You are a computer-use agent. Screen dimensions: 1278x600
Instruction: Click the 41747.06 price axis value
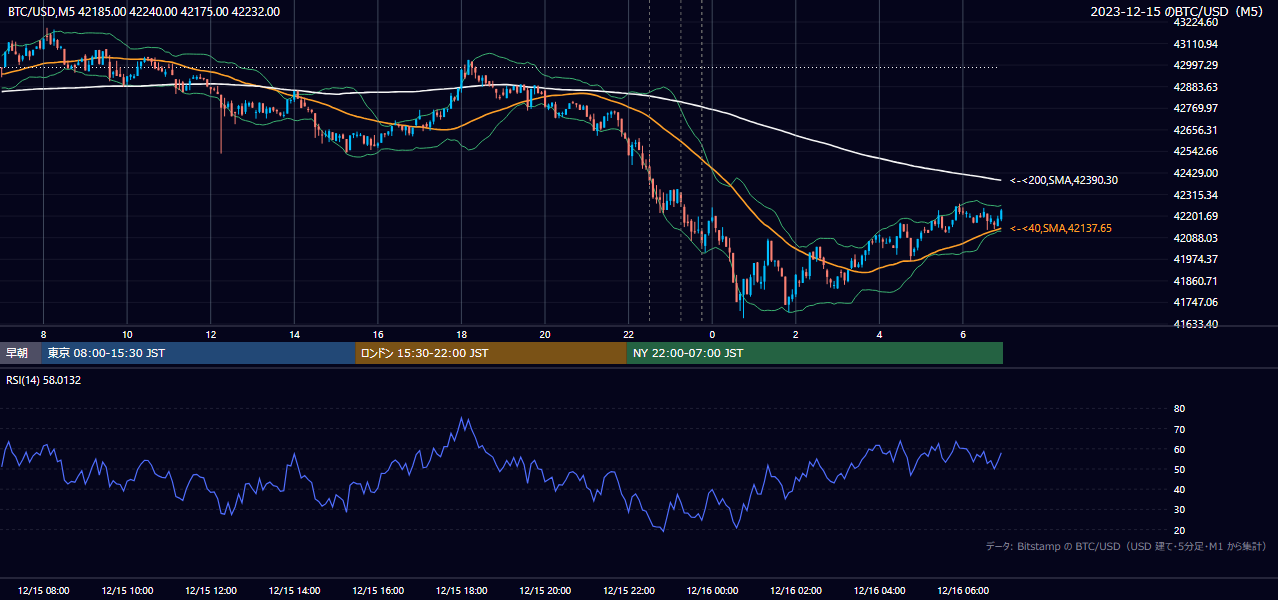pyautogui.click(x=1196, y=302)
